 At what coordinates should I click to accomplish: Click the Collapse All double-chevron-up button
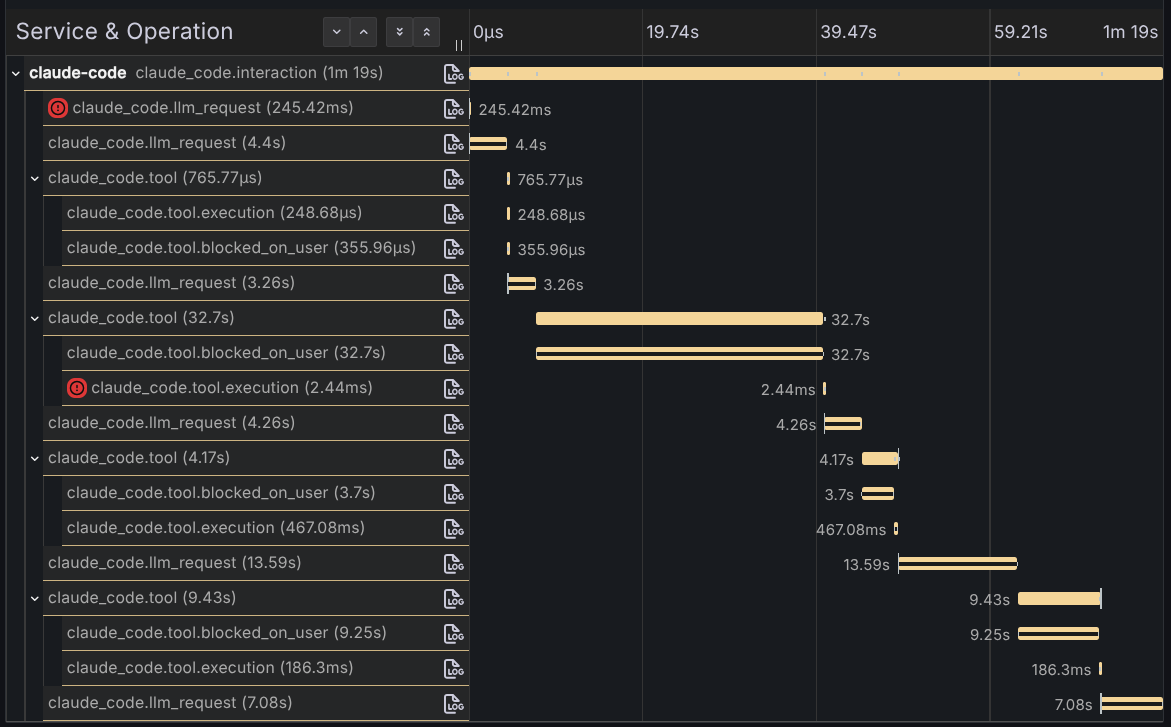(x=427, y=32)
